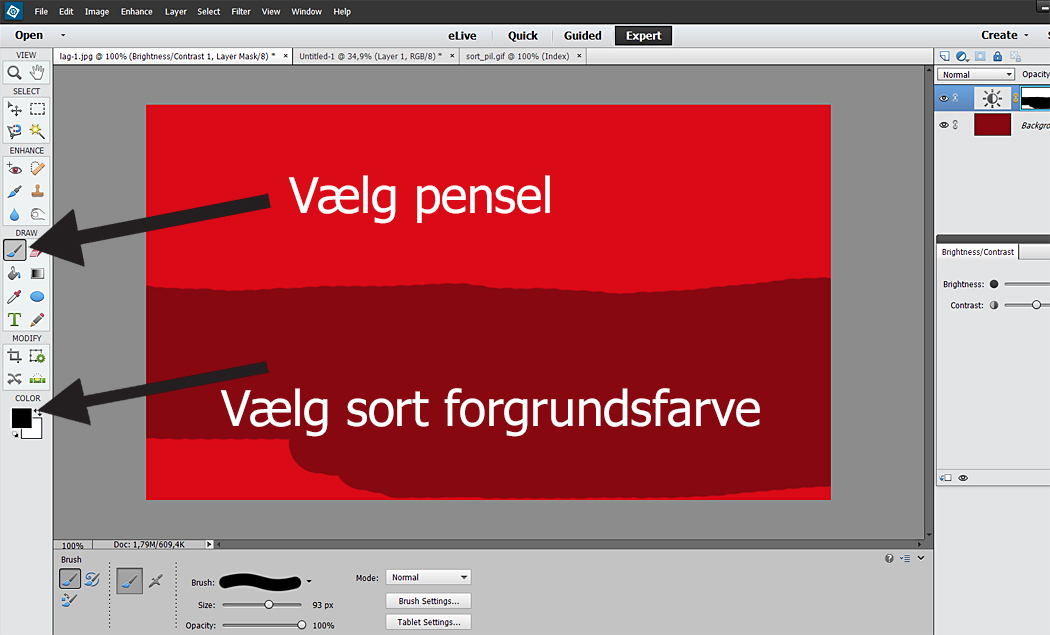Toggle visibility of the Background layer

tap(944, 126)
